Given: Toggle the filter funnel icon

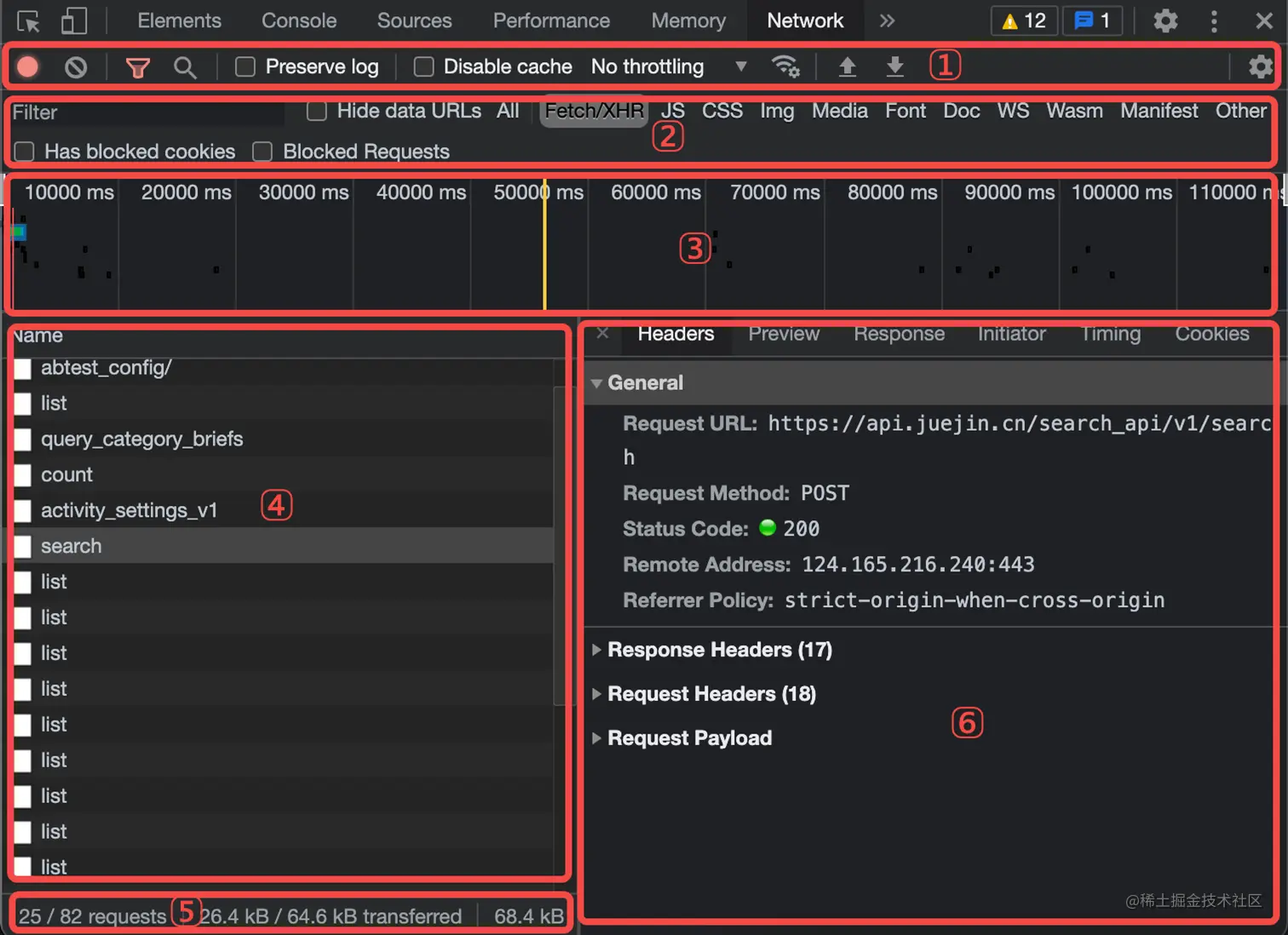Looking at the screenshot, I should tap(137, 67).
